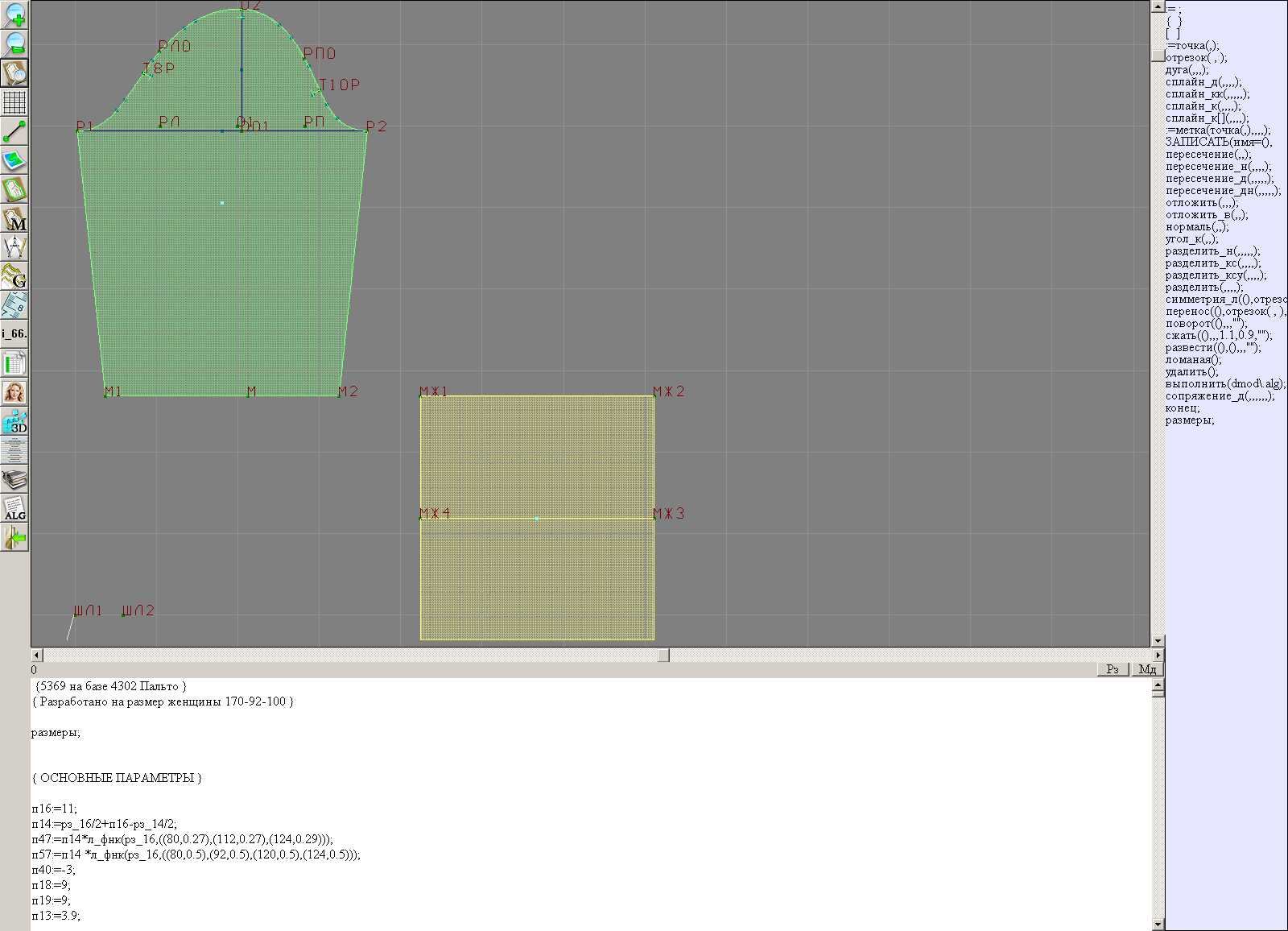Click the code editor scroll down arrow

pyautogui.click(x=1158, y=924)
